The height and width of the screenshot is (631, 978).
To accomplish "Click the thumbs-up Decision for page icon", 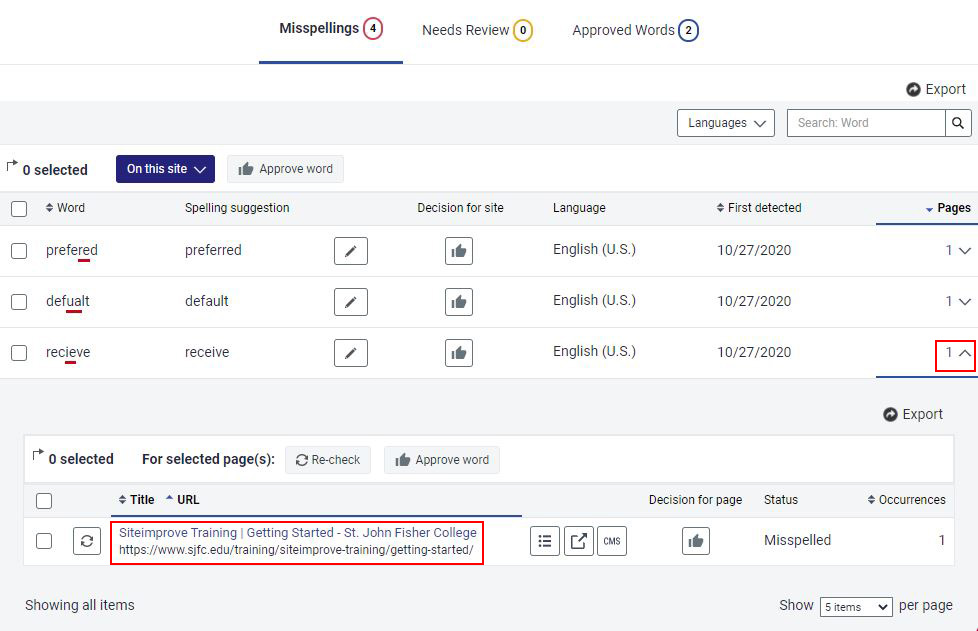I will pos(695,540).
